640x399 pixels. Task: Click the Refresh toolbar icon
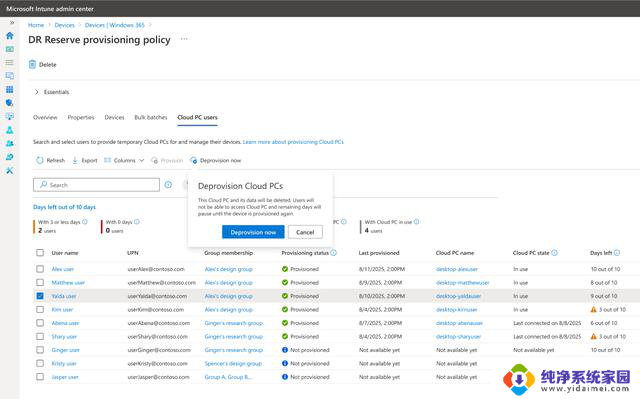click(x=40, y=160)
